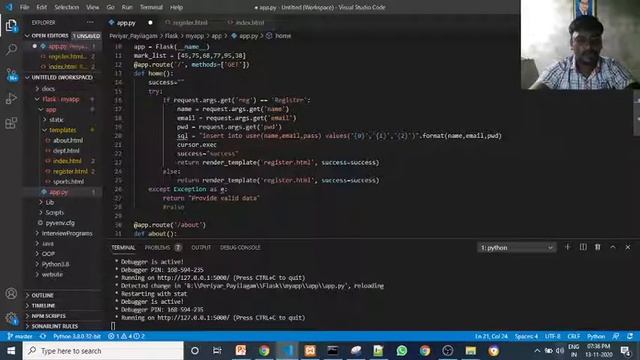Click the feedback icon in status bar
Viewport: 640px width, 360px height.
616,336
